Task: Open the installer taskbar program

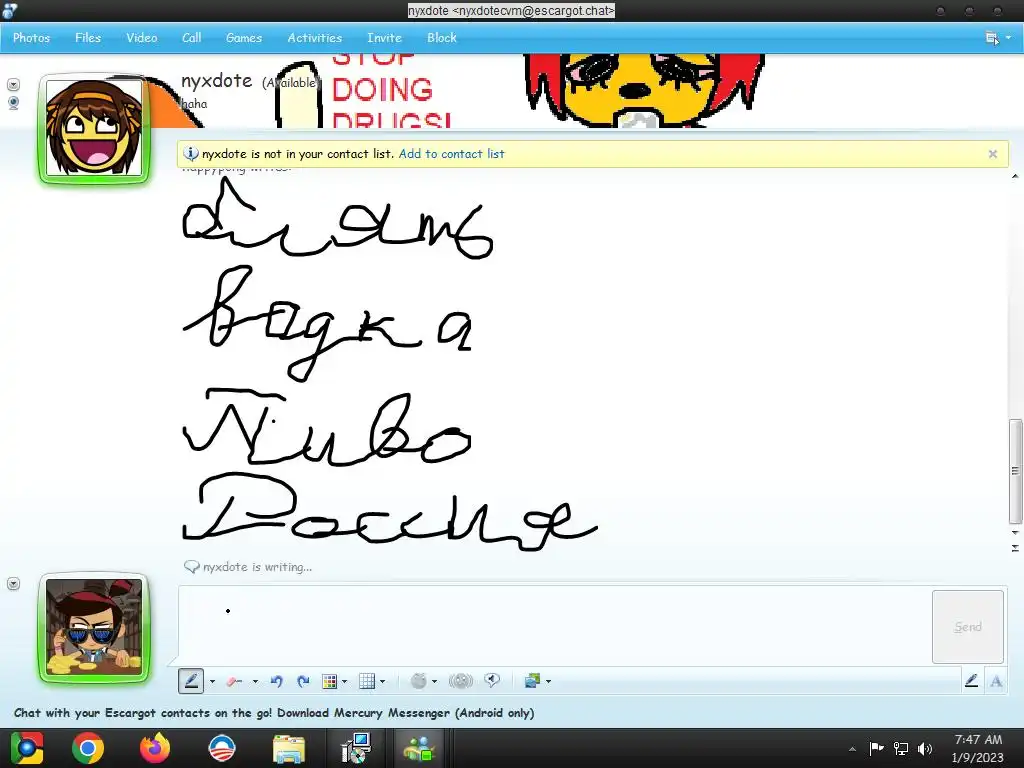Action: click(356, 748)
